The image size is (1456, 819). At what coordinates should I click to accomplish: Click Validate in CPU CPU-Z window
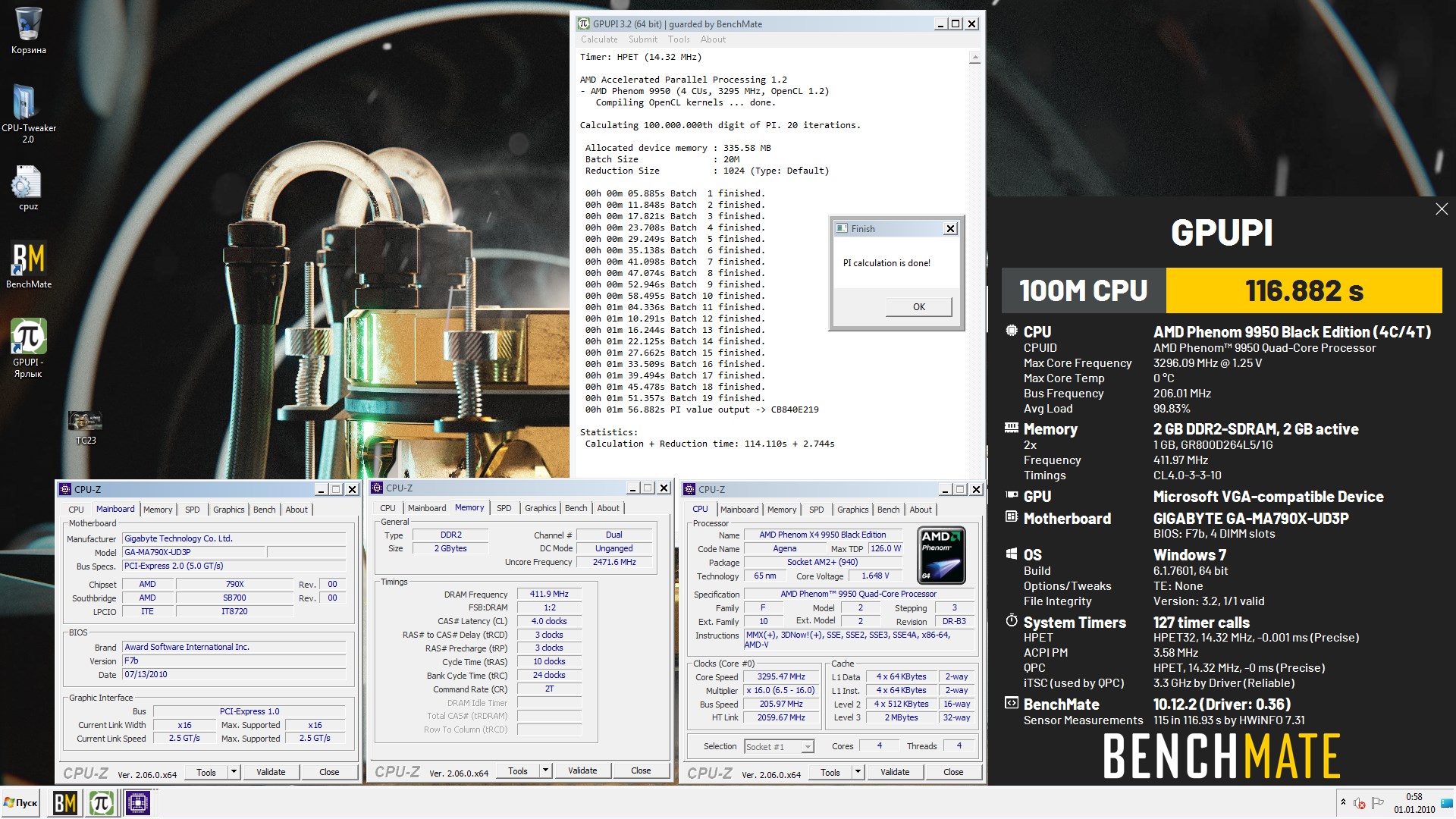coord(895,772)
